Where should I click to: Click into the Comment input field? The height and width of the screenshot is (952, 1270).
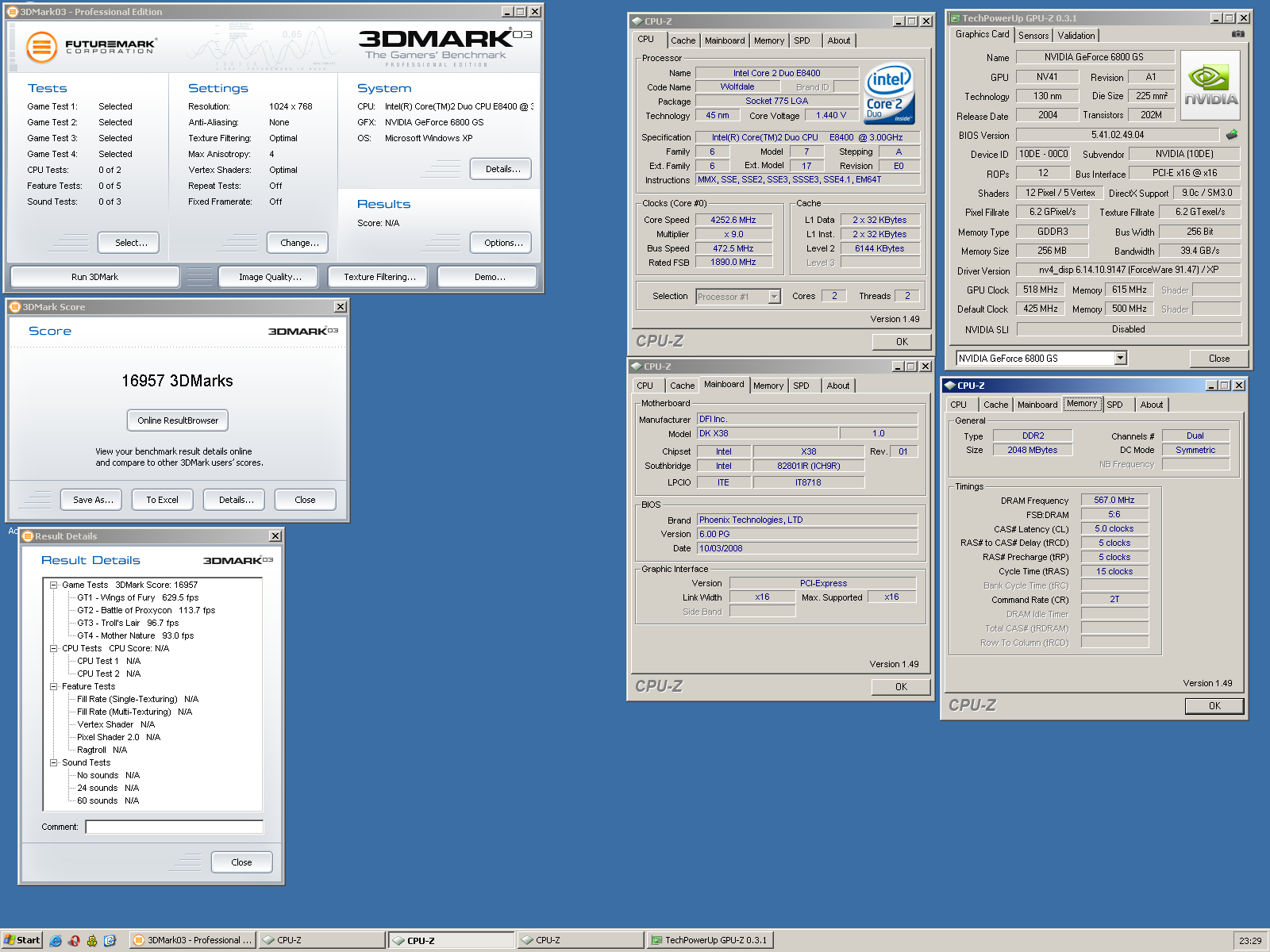(174, 827)
